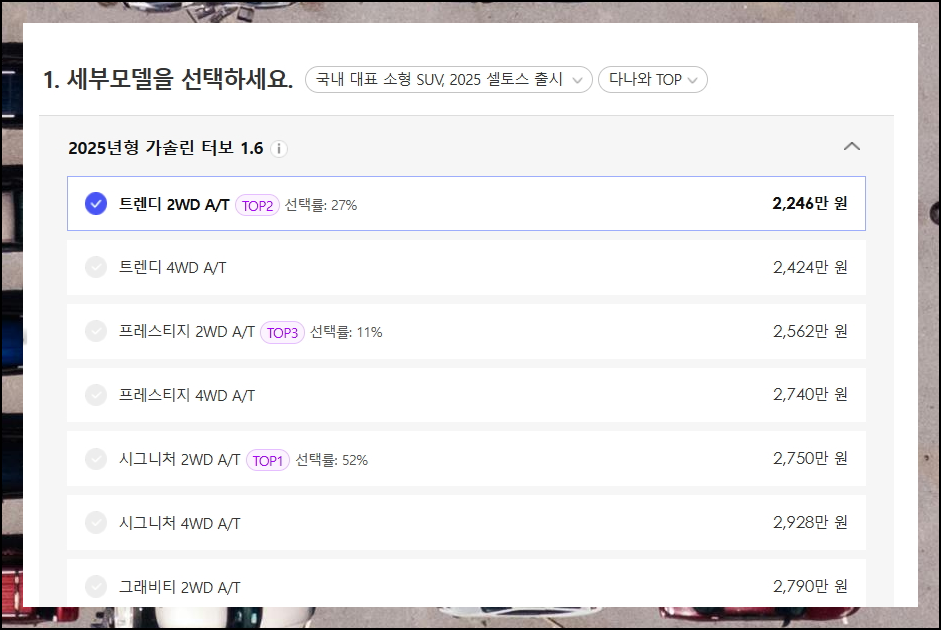Click the 트렌디 2WD A/T label

(x=174, y=205)
